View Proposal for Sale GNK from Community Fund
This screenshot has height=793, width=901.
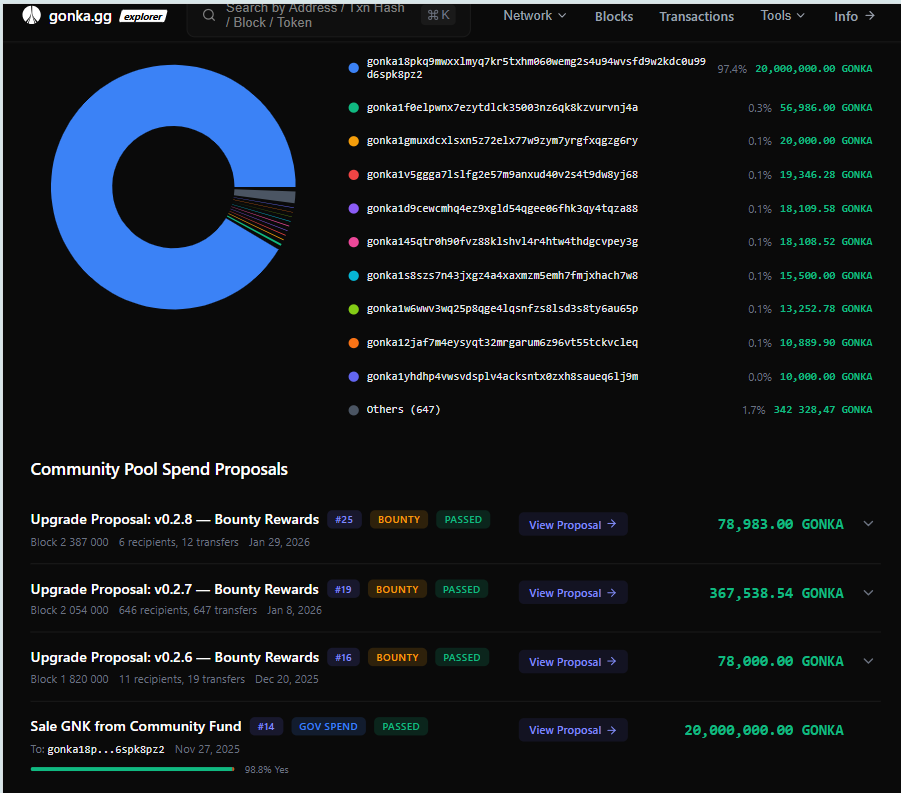pos(572,731)
